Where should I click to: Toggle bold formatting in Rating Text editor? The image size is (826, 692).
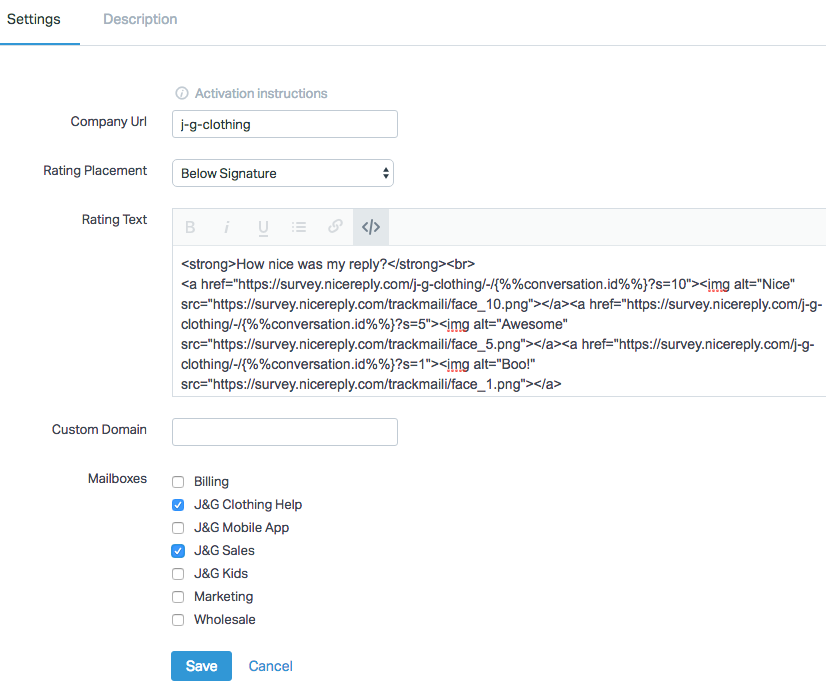pyautogui.click(x=190, y=227)
